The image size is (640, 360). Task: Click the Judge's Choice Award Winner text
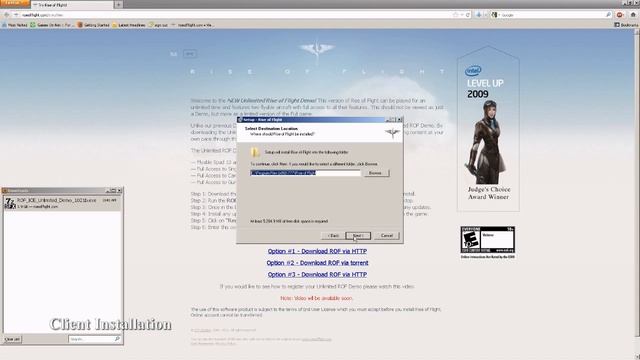tap(489, 193)
